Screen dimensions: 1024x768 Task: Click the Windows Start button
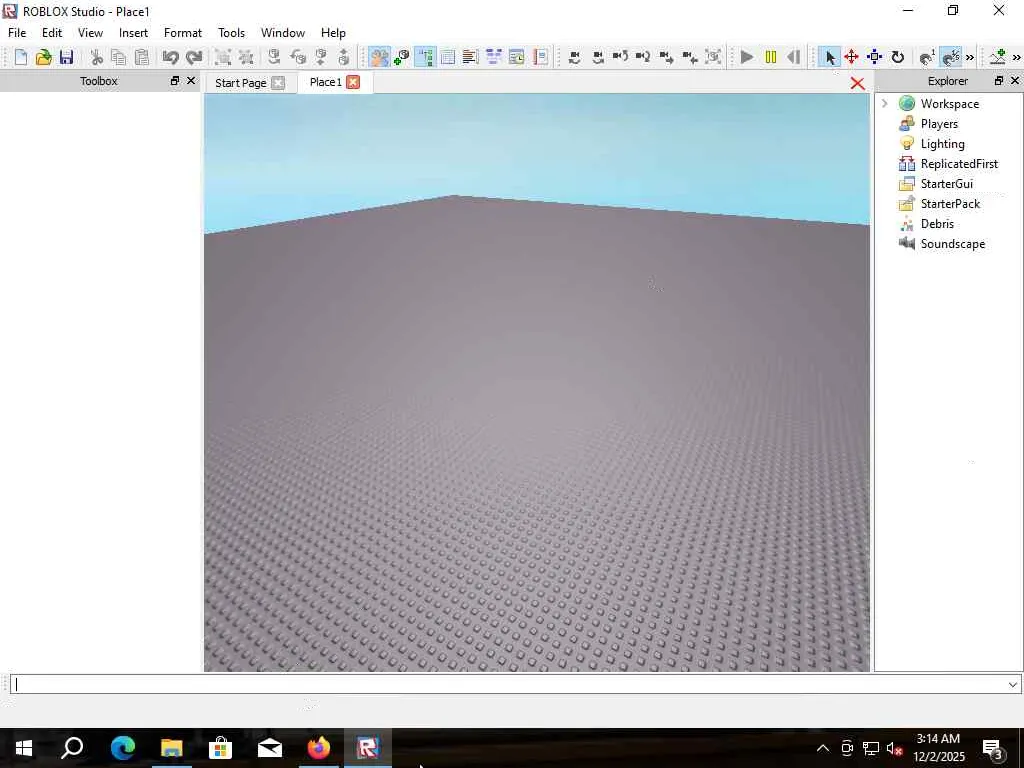[24, 748]
